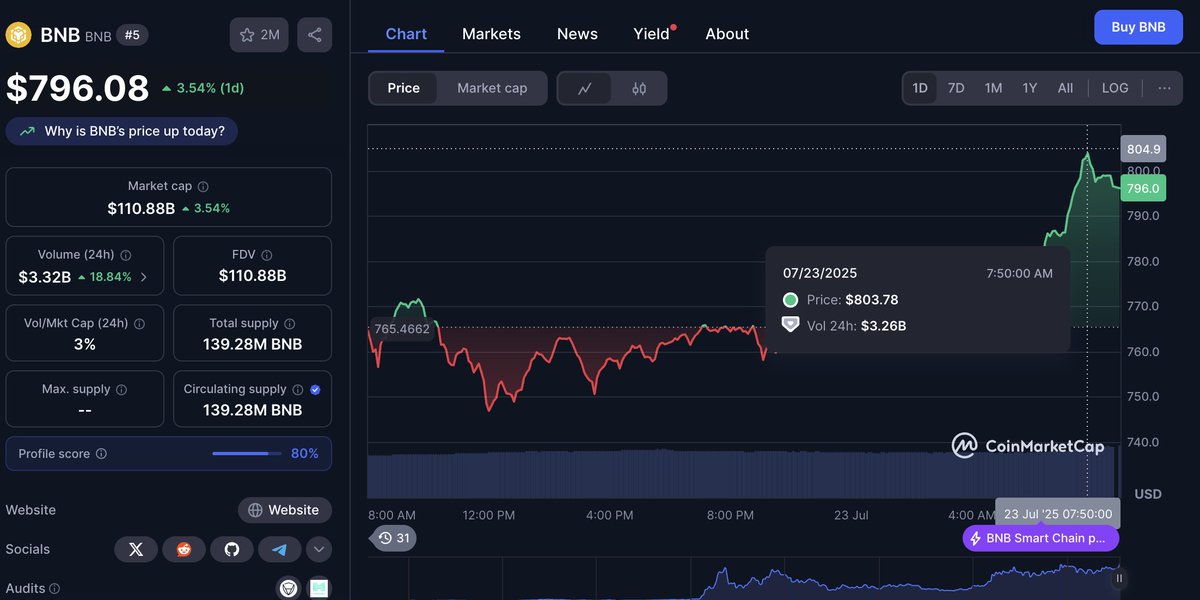
Task: Select Price chart mode
Action: pyautogui.click(x=404, y=88)
